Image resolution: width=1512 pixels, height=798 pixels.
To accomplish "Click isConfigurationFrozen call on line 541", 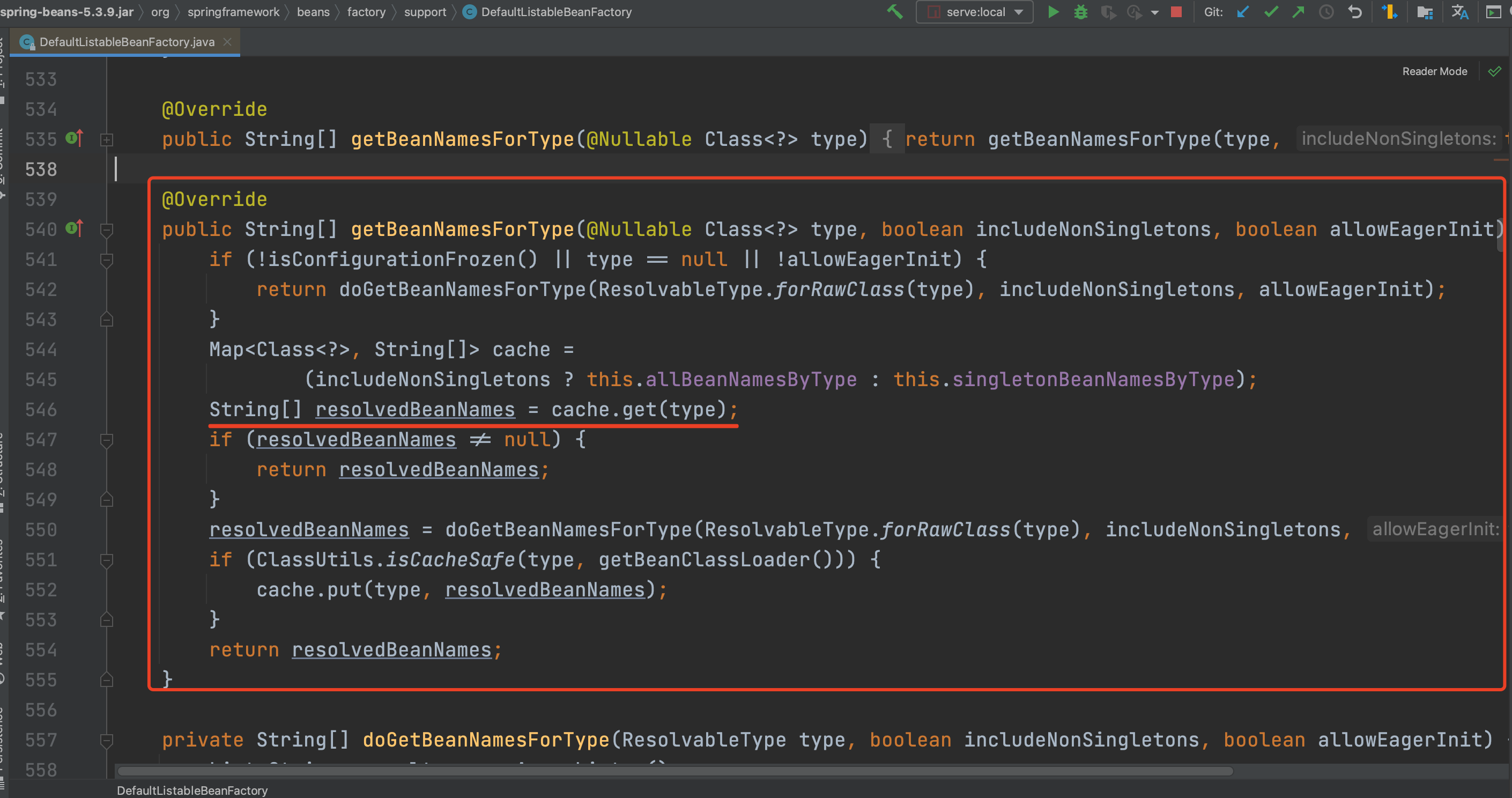I will [402, 260].
